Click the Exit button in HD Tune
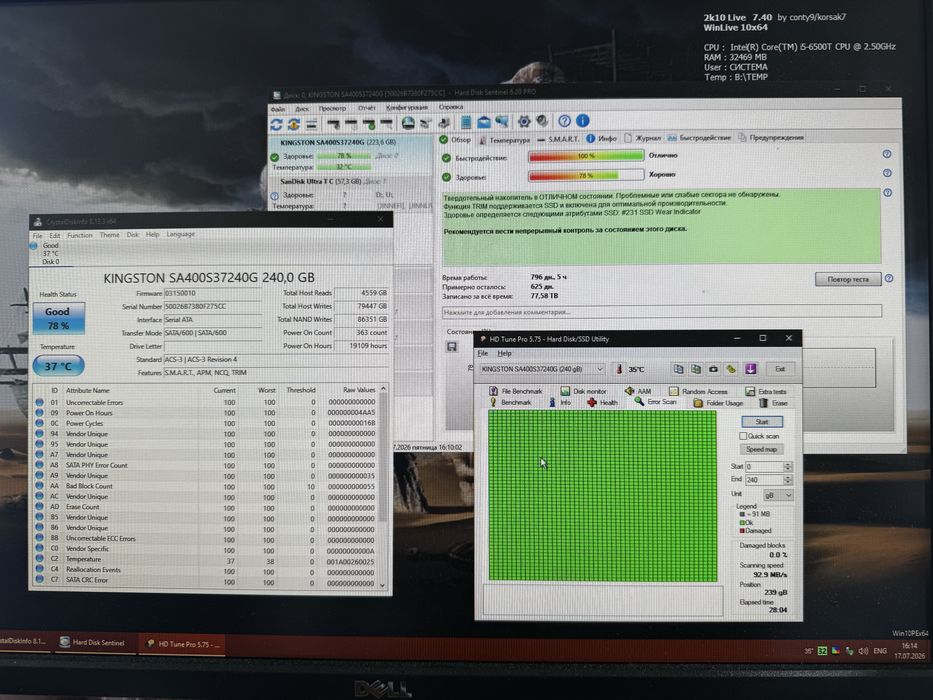 [779, 369]
